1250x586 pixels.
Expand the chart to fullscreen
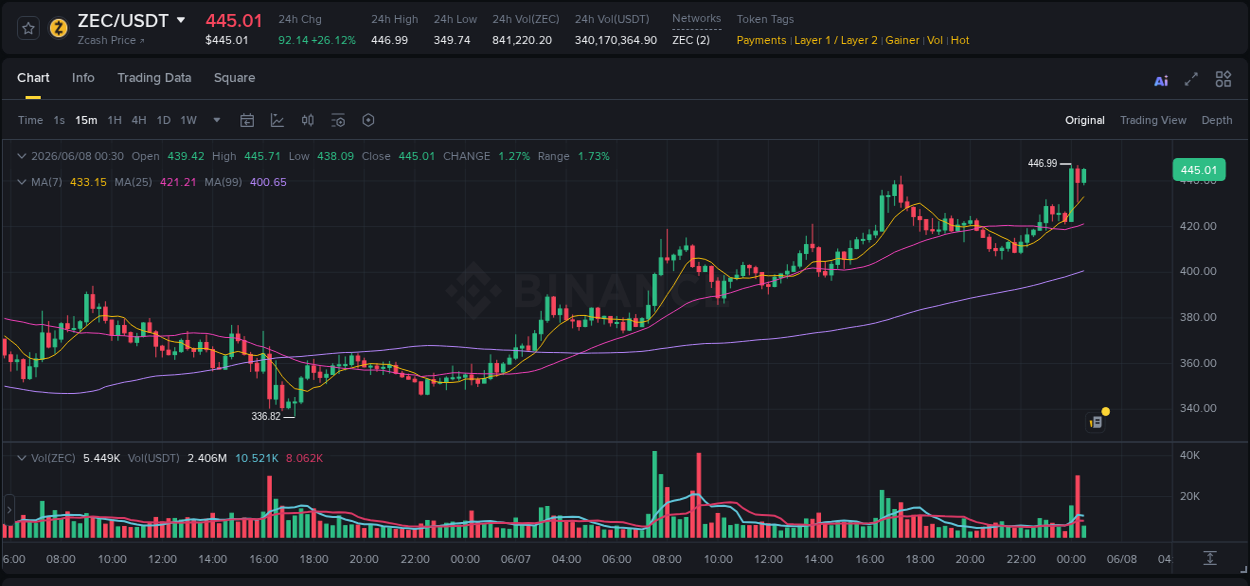point(1191,79)
